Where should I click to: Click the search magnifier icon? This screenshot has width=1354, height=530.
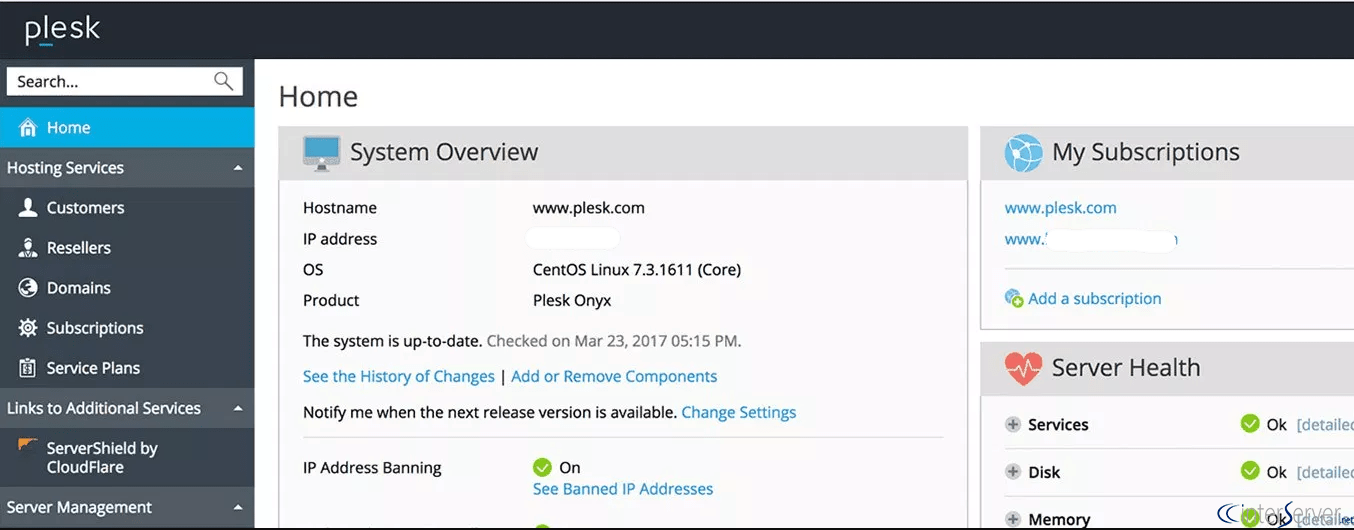(224, 82)
